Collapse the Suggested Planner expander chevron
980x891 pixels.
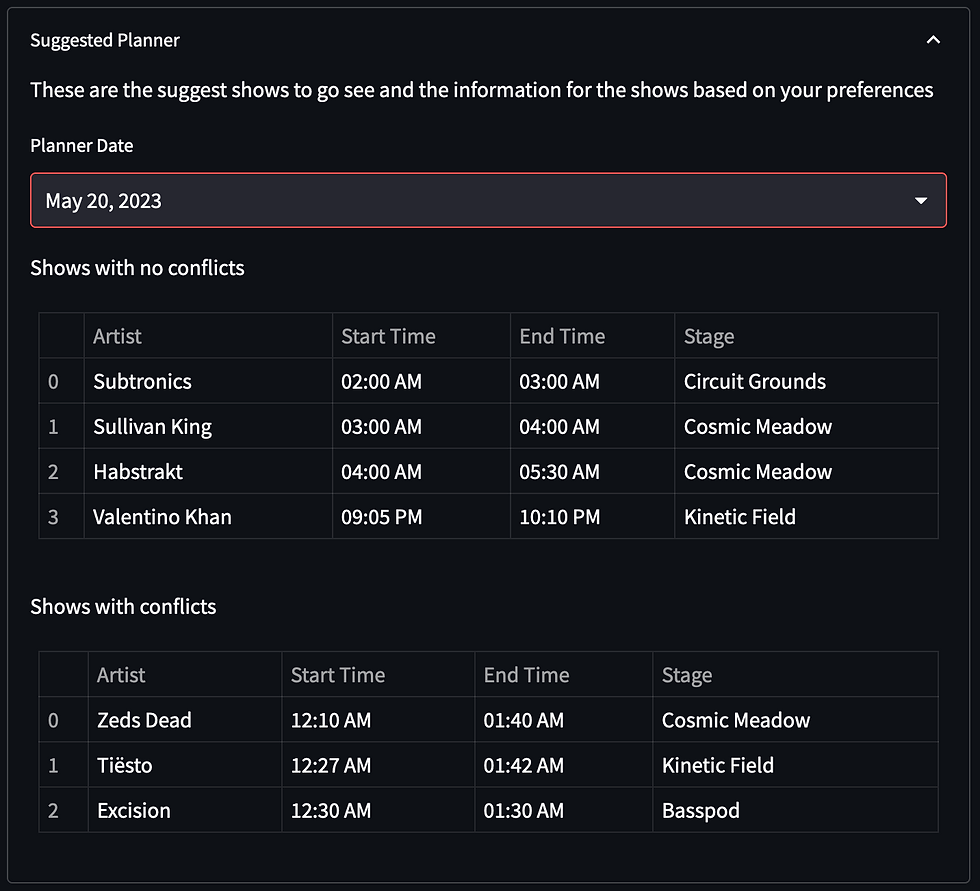click(x=932, y=40)
